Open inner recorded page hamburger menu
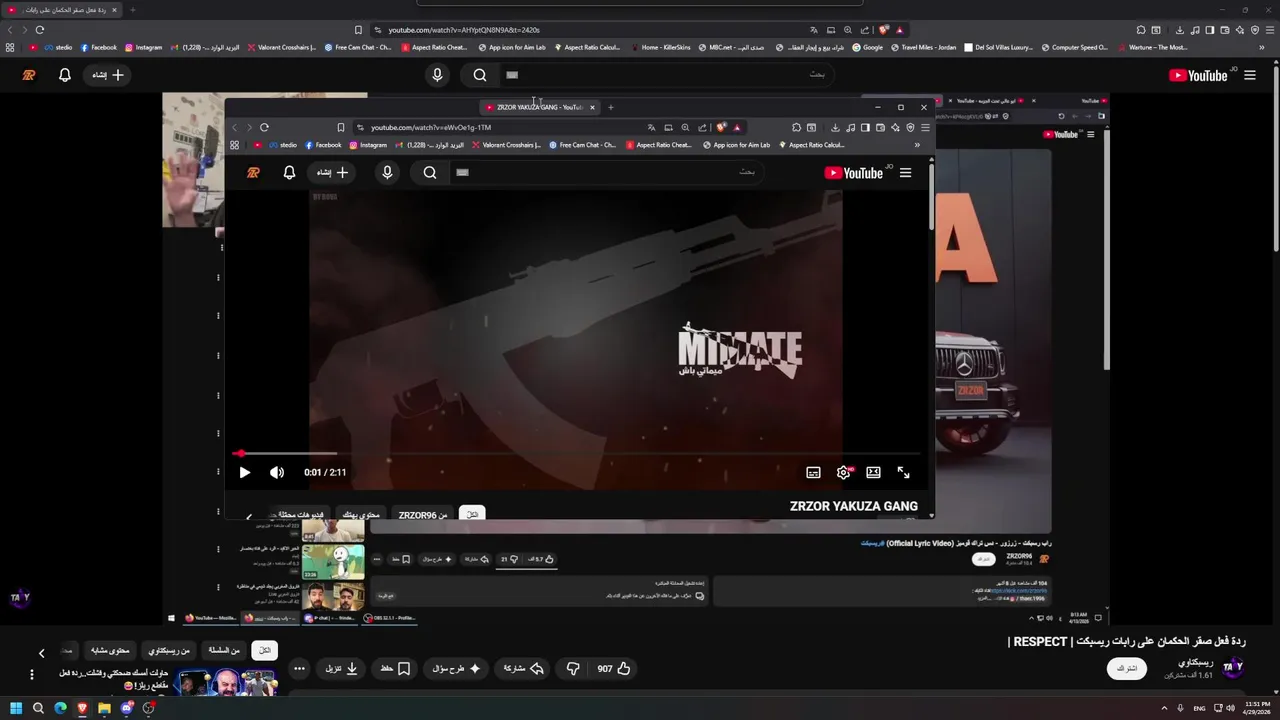Image resolution: width=1280 pixels, height=720 pixels. click(905, 173)
